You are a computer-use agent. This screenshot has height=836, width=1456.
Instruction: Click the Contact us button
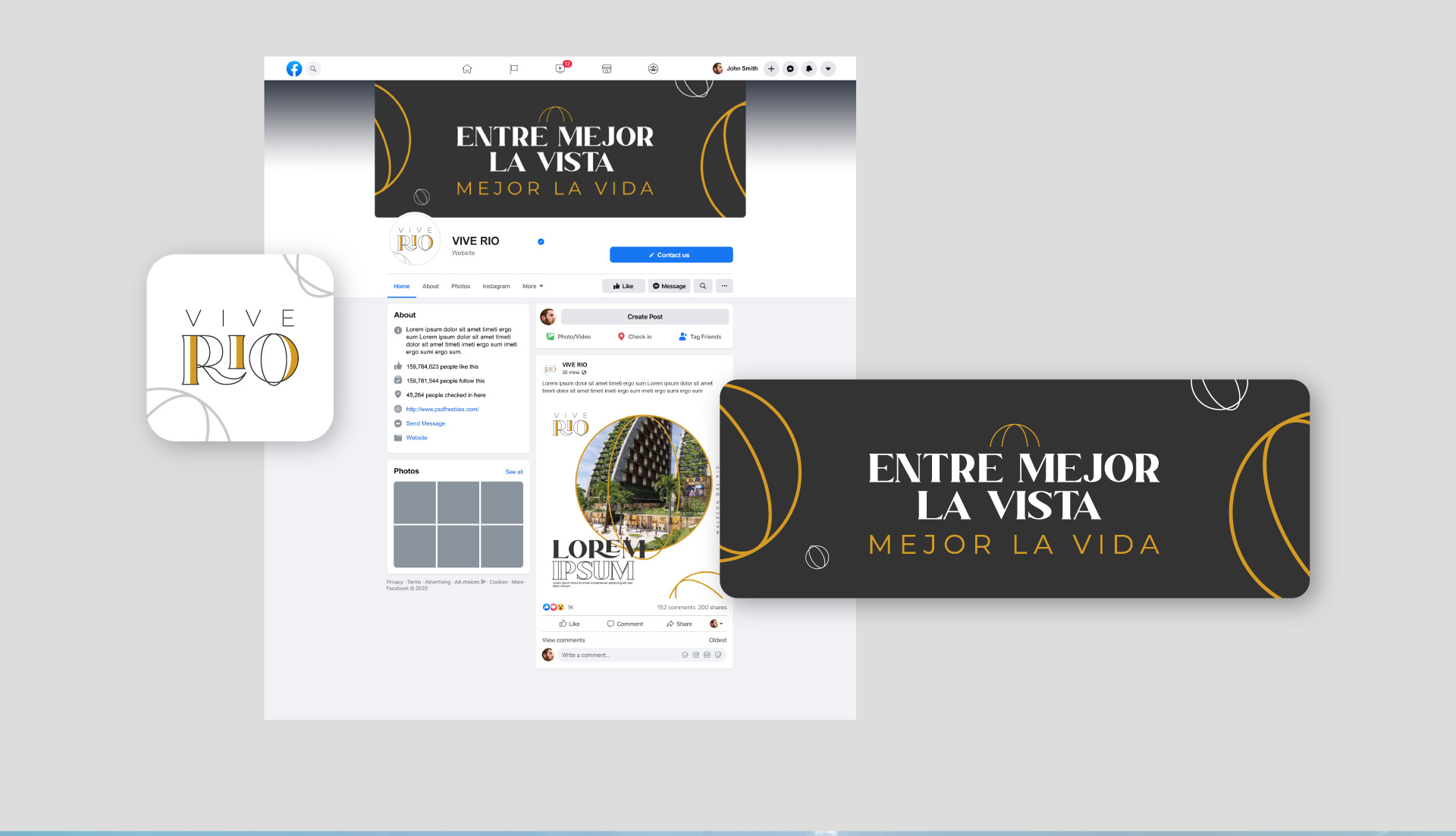coord(671,255)
